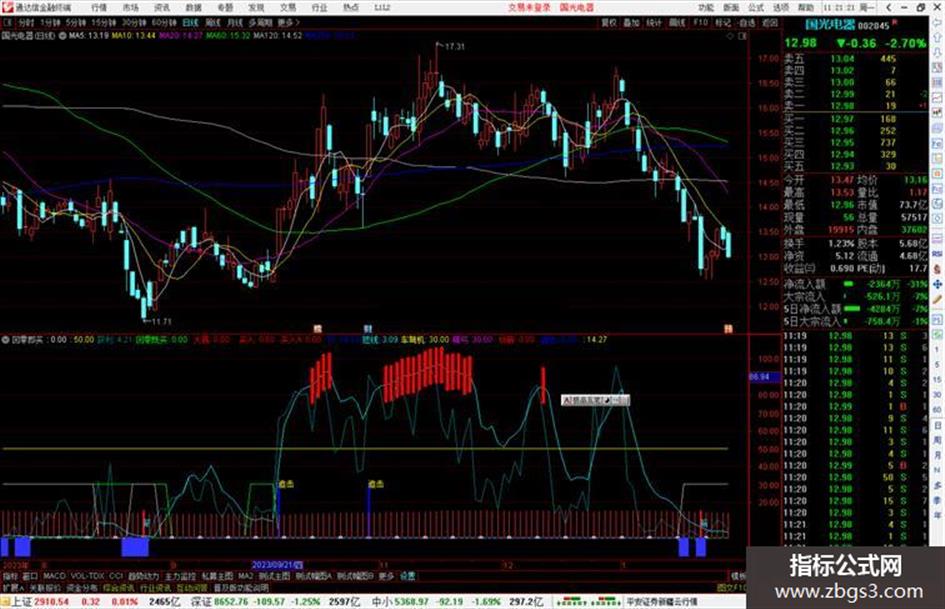Click the TDX application logo icon
The image size is (945, 609).
pos(6,7)
